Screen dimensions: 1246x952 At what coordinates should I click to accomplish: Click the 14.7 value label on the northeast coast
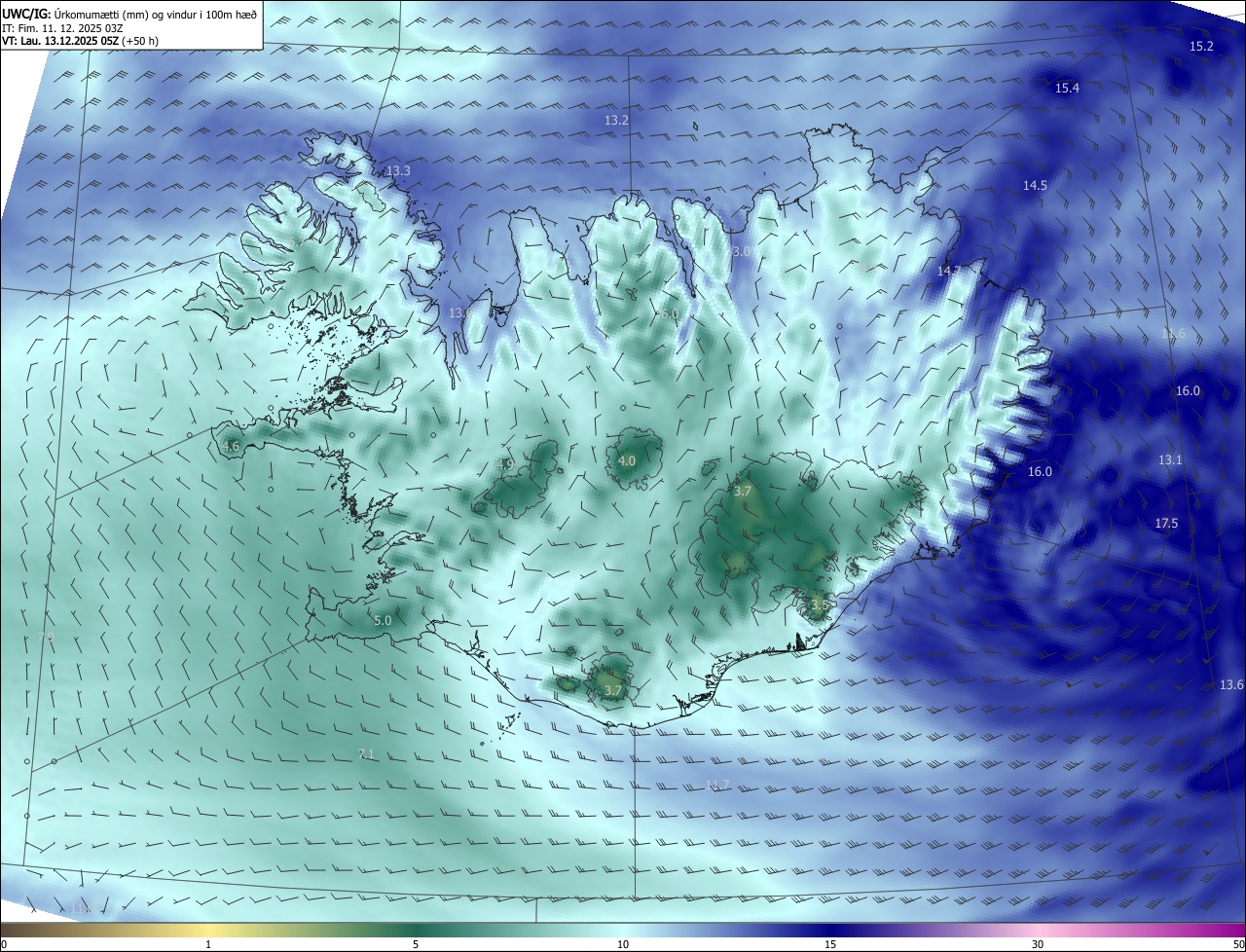click(x=949, y=272)
